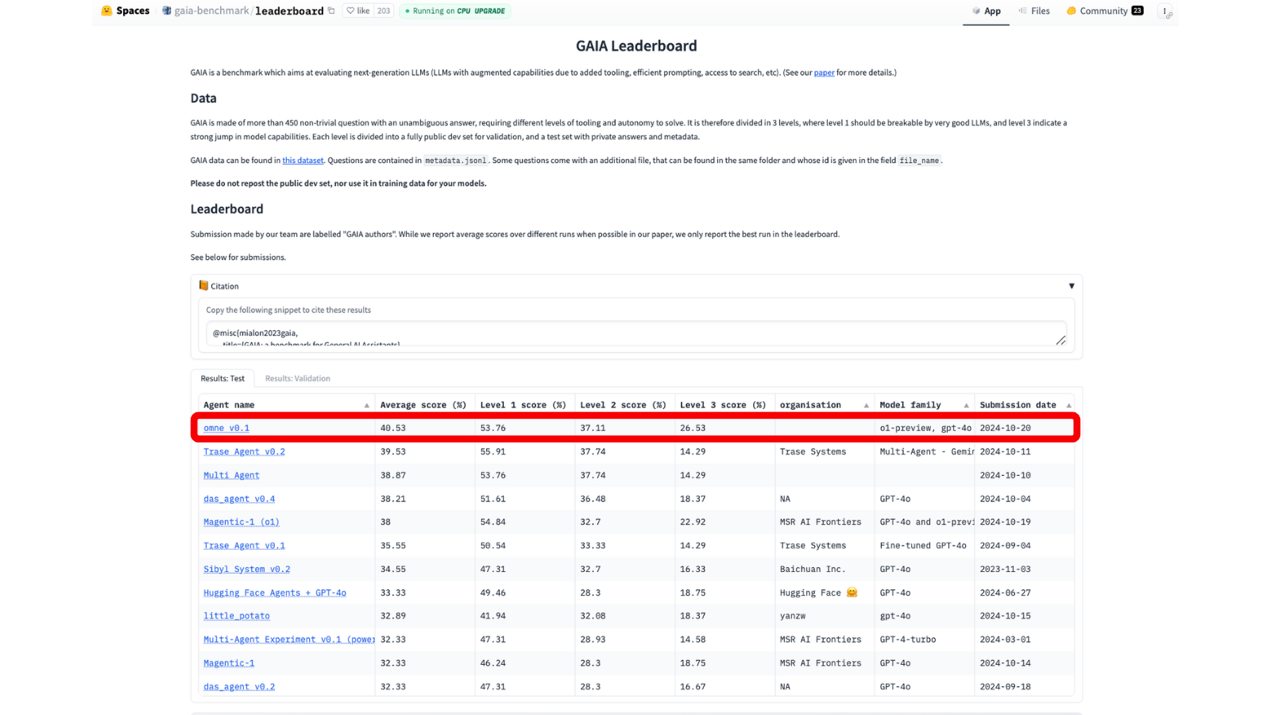
Task: Sort by Submission date with its arrow
Action: point(1068,406)
